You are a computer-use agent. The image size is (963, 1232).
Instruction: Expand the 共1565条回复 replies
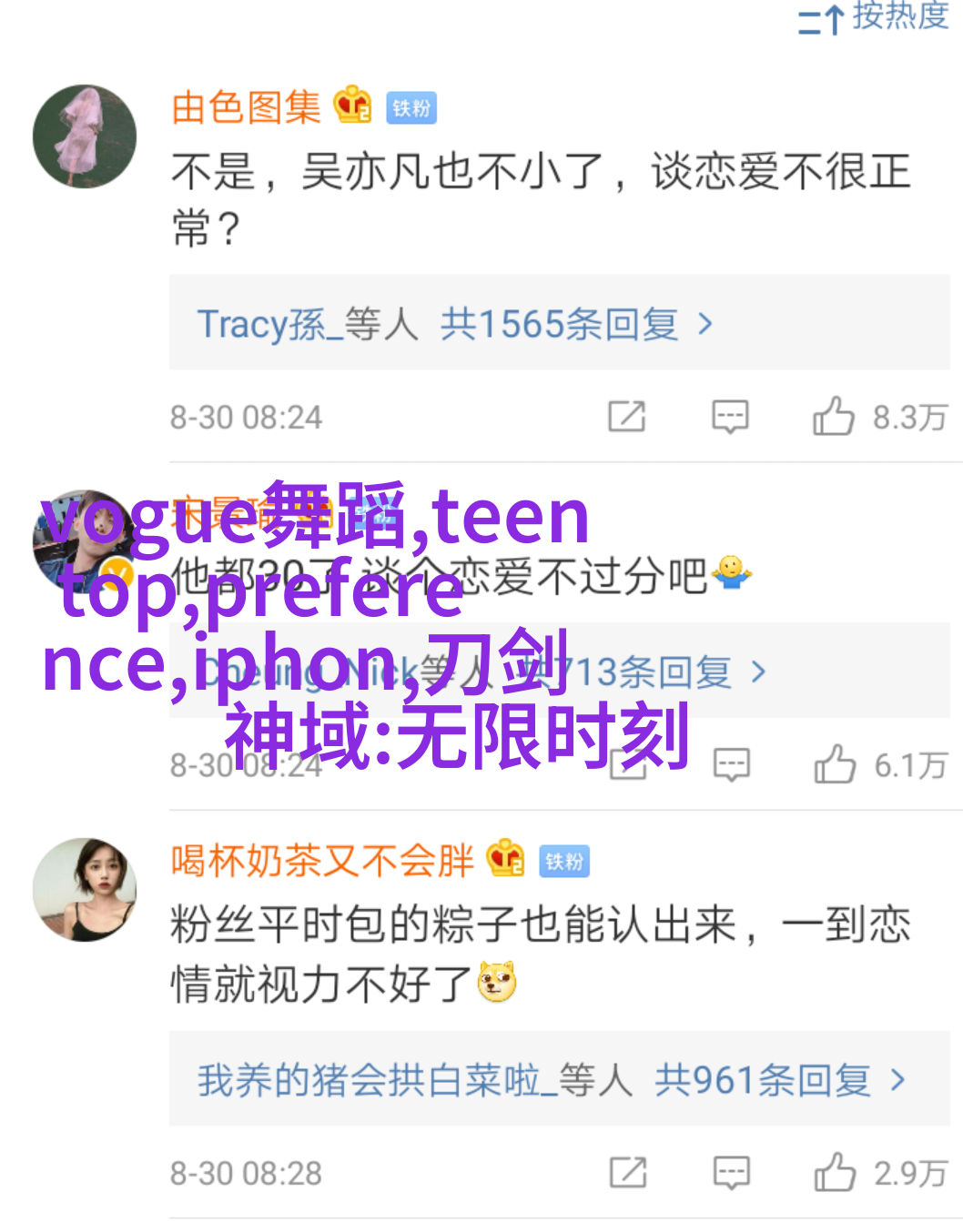click(x=560, y=323)
